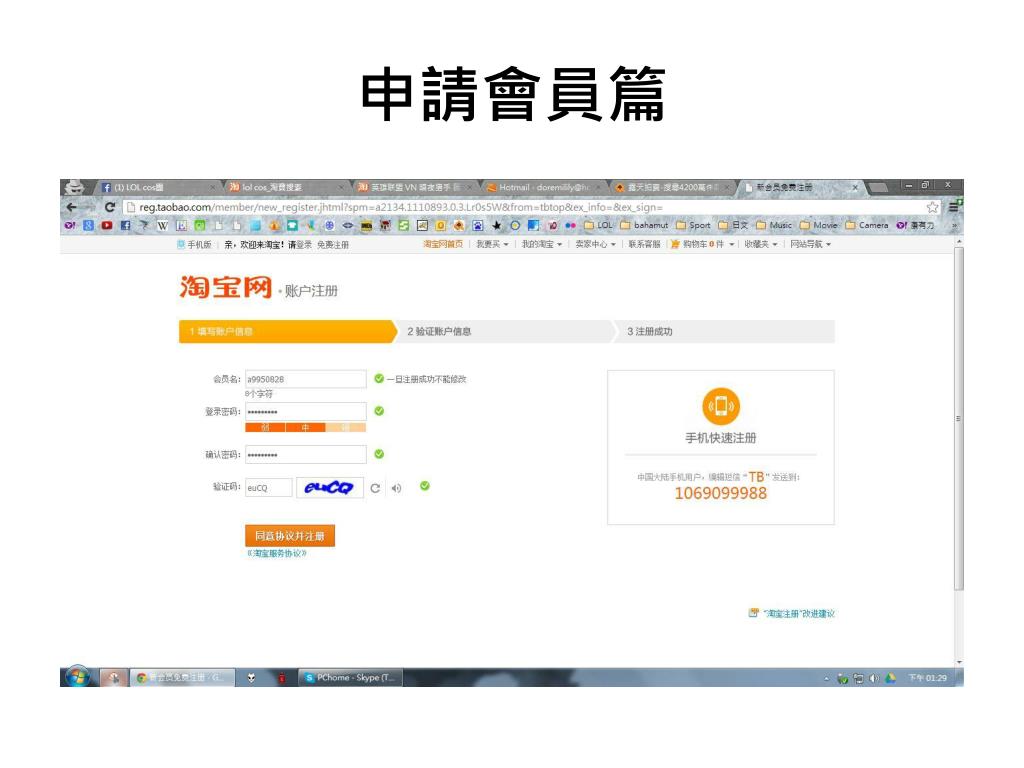Open the 联系客服 link
Viewport: 1024px width, 768px height.
pos(644,244)
